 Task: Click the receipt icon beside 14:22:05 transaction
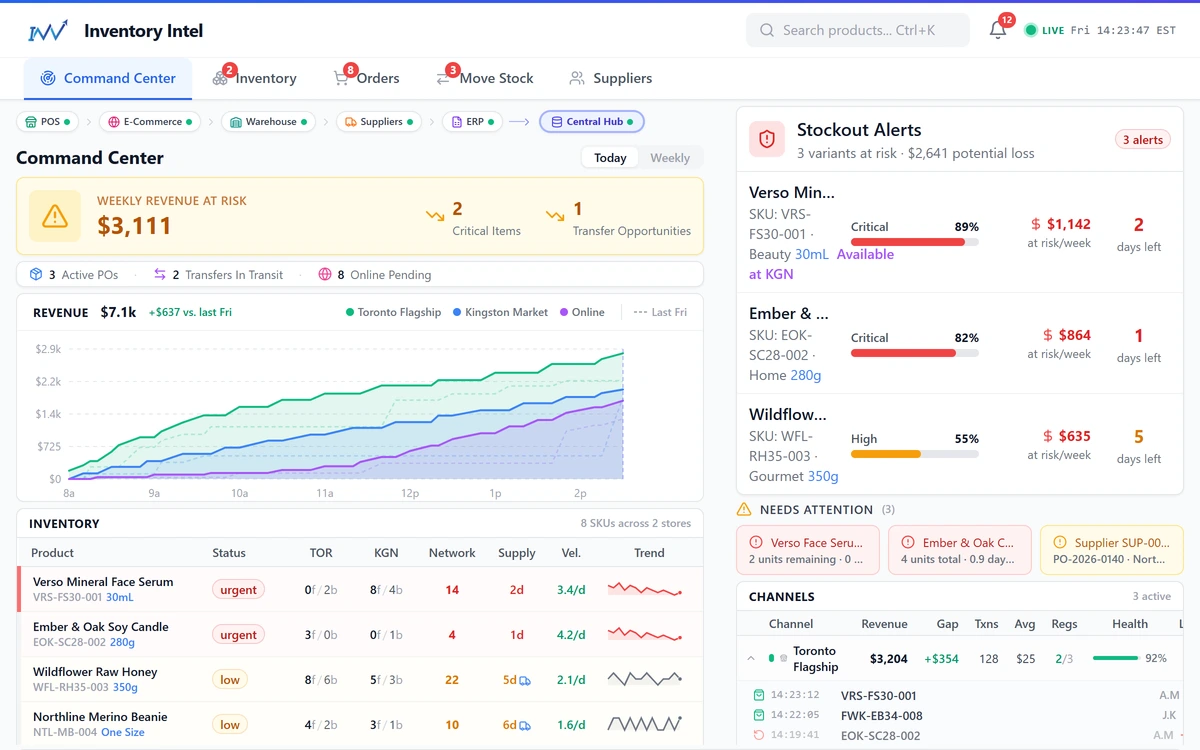(x=759, y=715)
